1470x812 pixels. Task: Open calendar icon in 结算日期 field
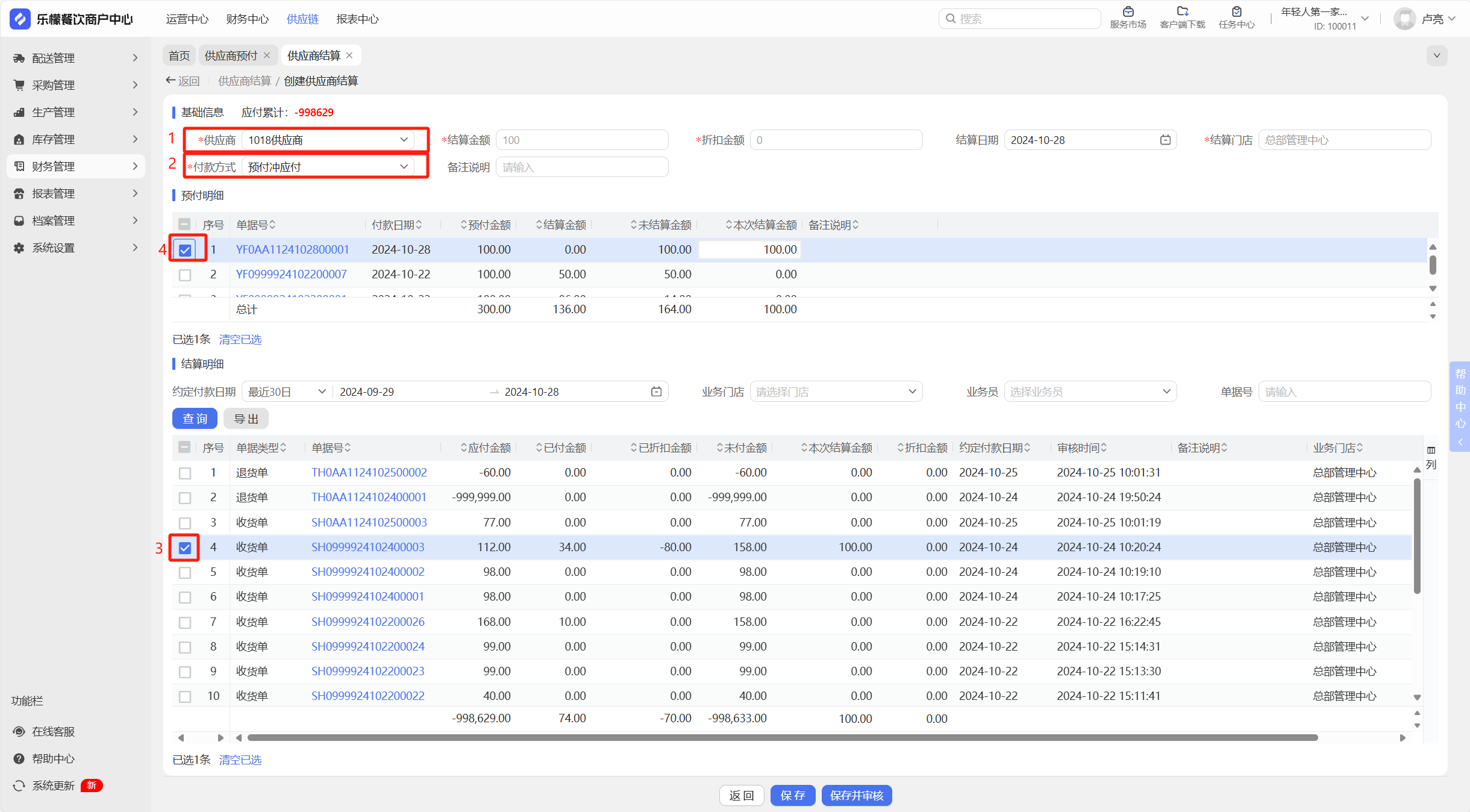tap(1165, 140)
